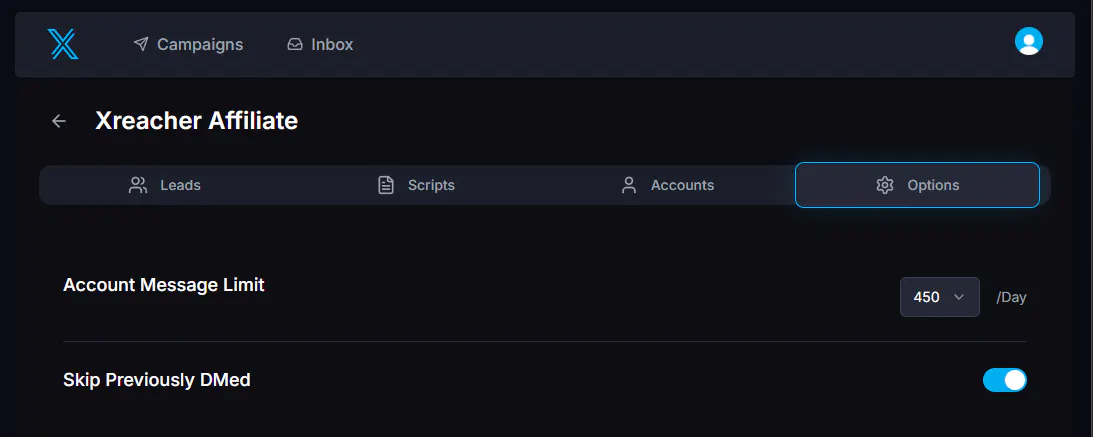Open the 450 message limit dropdown

coord(940,297)
